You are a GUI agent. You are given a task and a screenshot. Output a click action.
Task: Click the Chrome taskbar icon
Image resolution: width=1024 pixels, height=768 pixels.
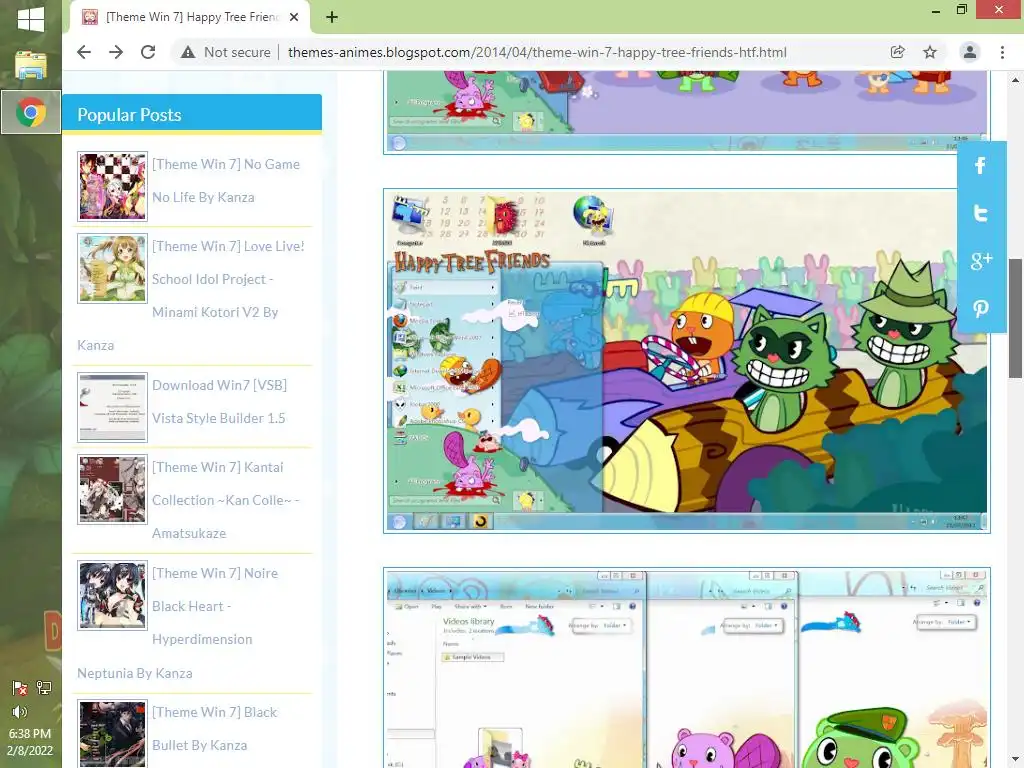(x=31, y=112)
